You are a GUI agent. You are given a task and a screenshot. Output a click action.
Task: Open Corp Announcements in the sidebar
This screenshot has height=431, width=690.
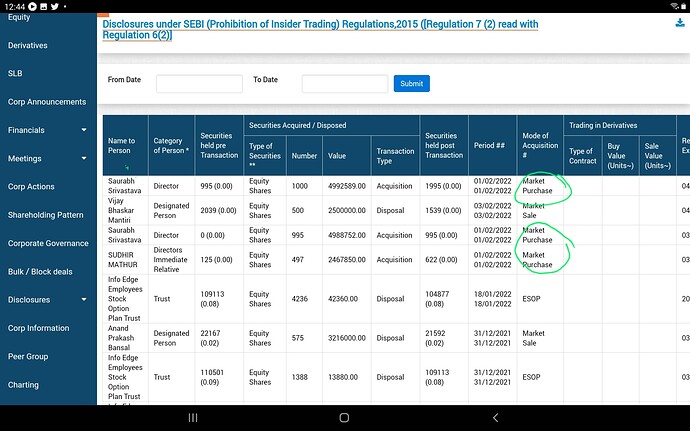(46, 102)
